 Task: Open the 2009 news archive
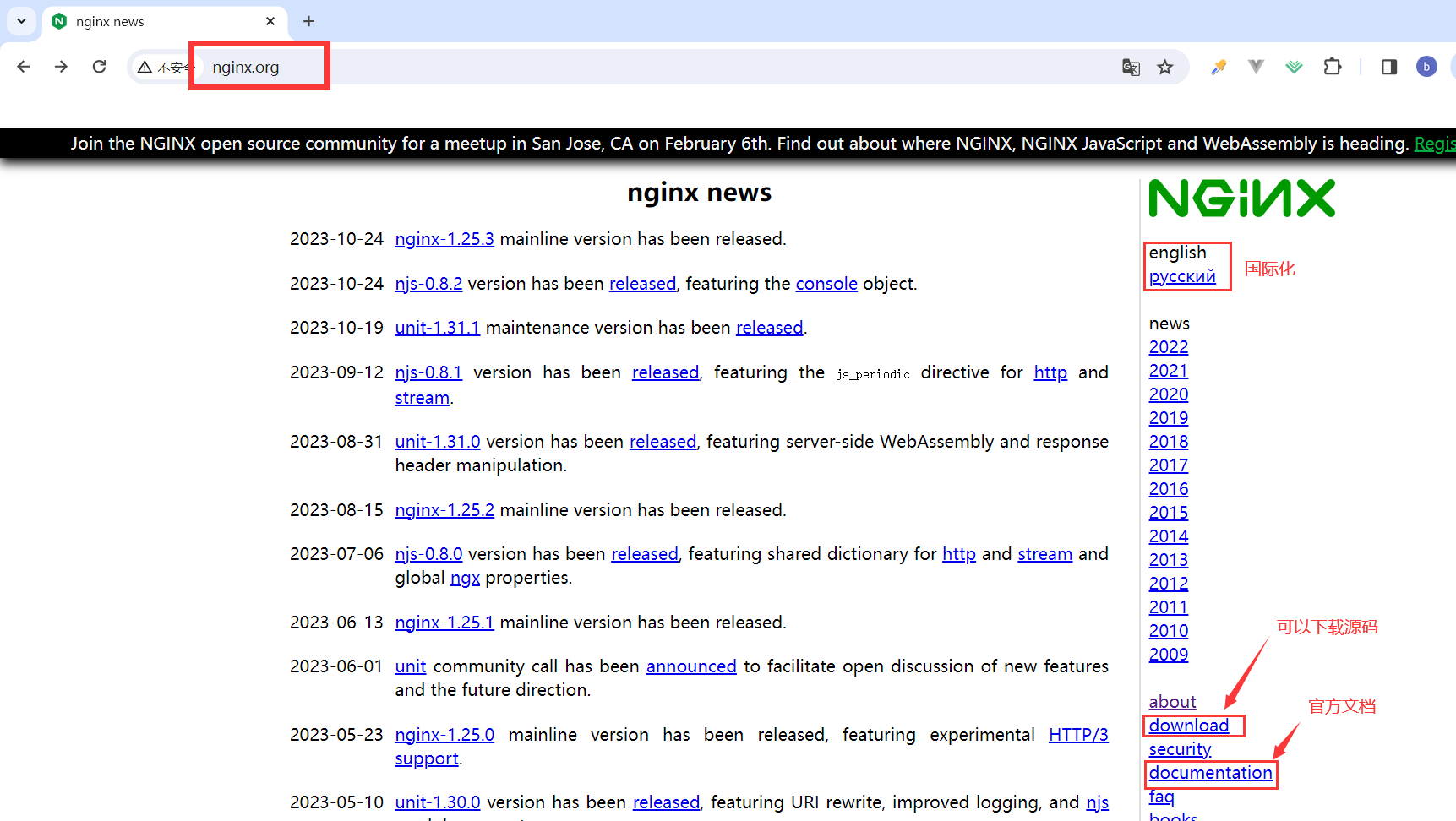1169,655
